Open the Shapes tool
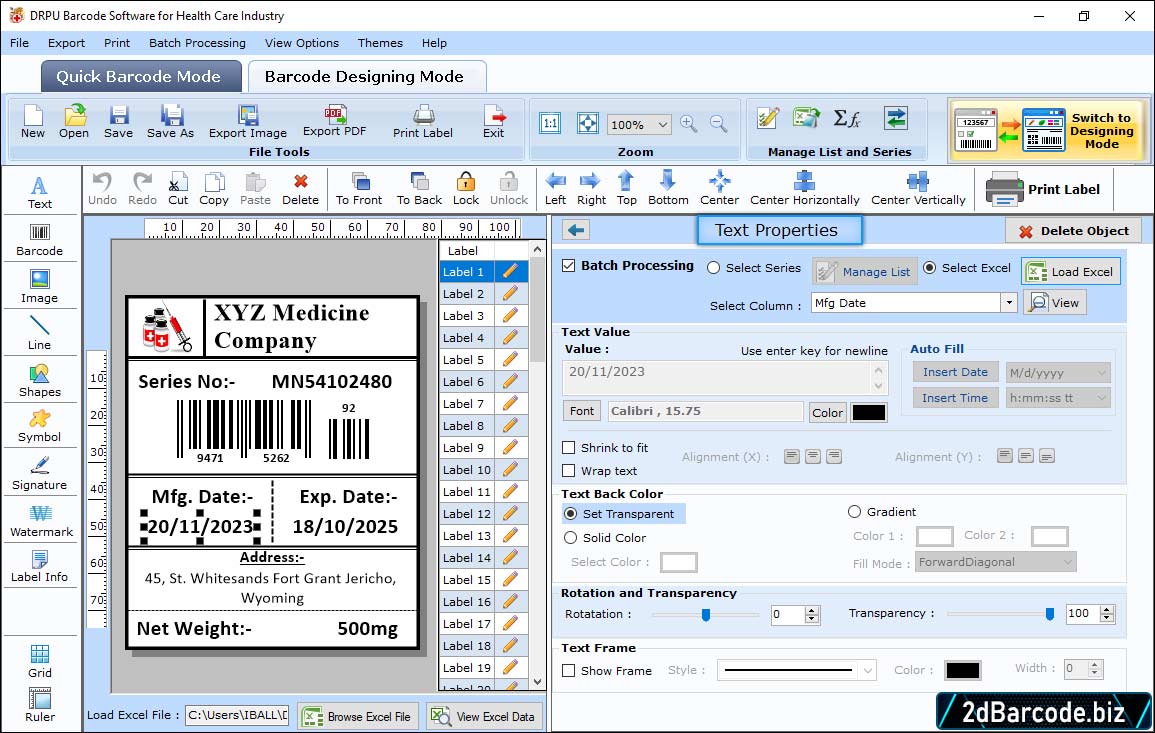Image resolution: width=1155 pixels, height=733 pixels. pos(40,381)
